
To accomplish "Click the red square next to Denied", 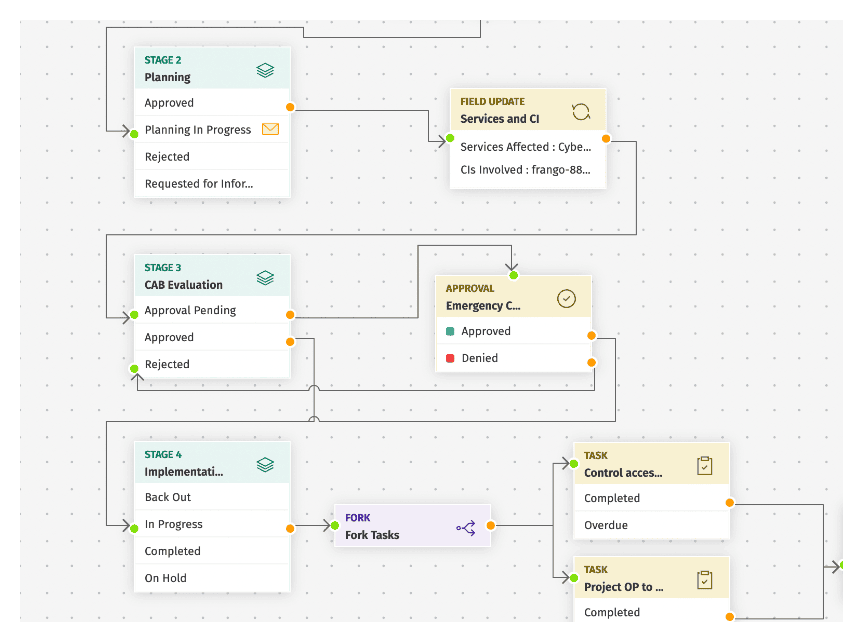I will coord(450,358).
